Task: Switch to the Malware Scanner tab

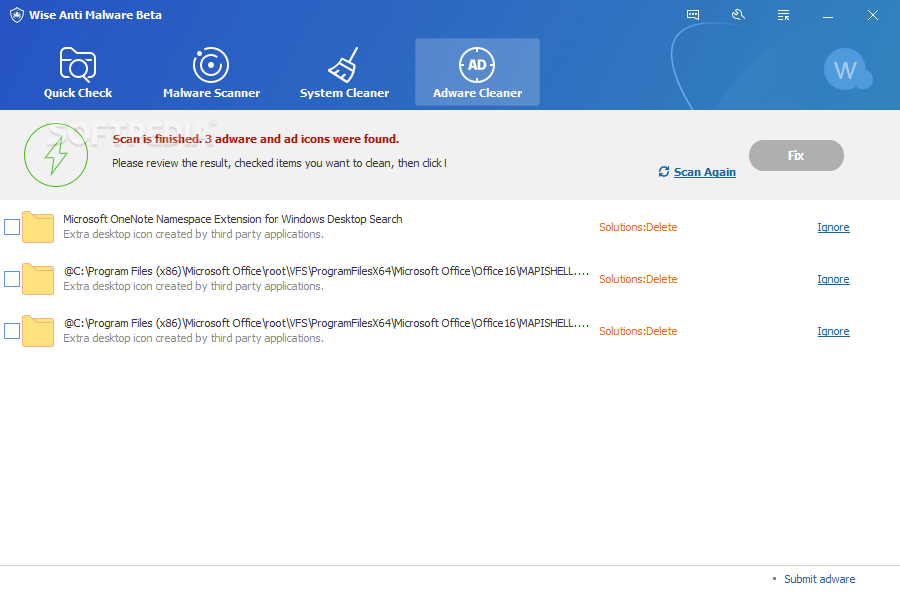Action: pyautogui.click(x=211, y=72)
